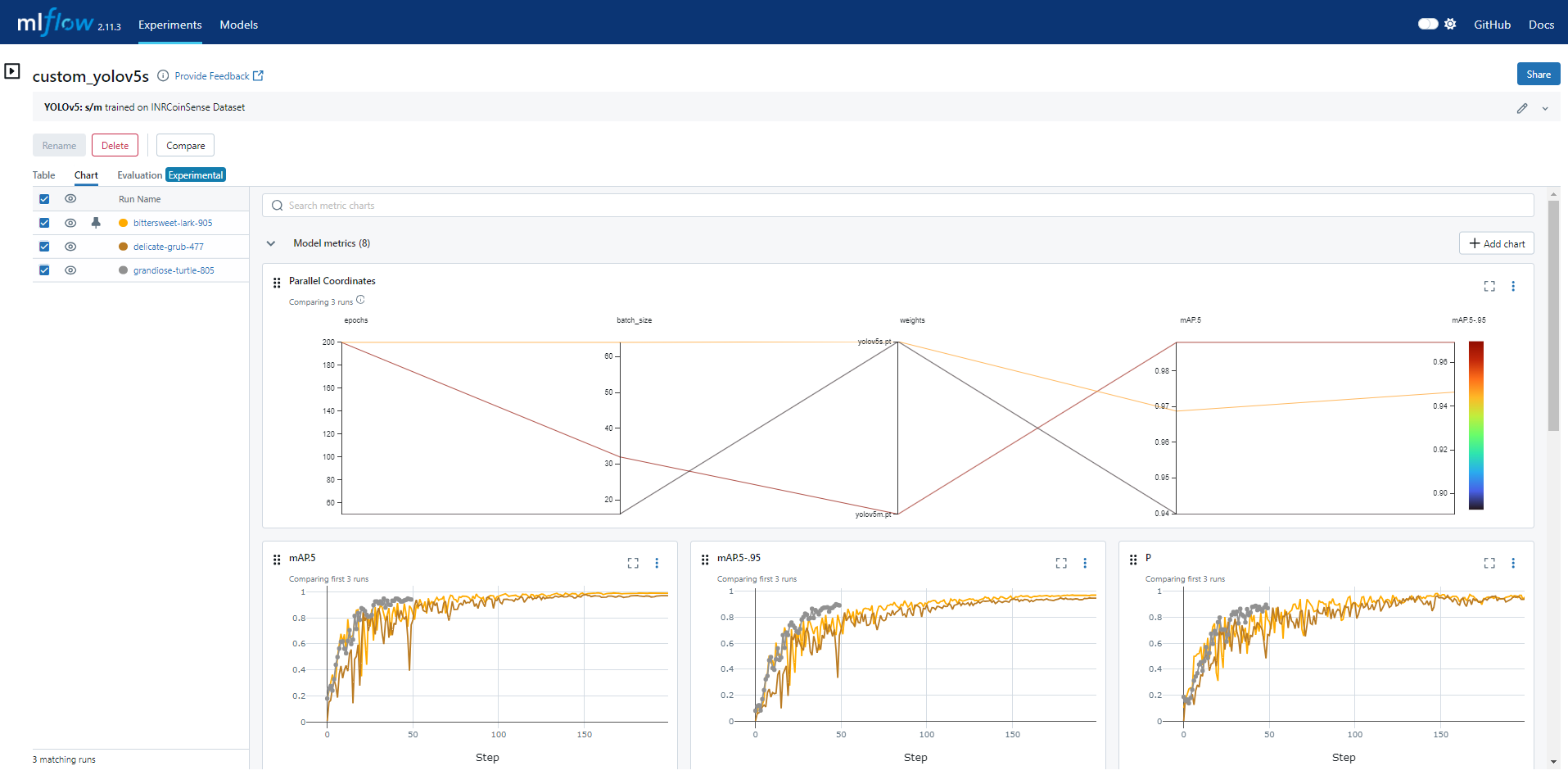Image resolution: width=1568 pixels, height=775 pixels.
Task: Open the mAP.5 chart options menu
Action: (657, 563)
